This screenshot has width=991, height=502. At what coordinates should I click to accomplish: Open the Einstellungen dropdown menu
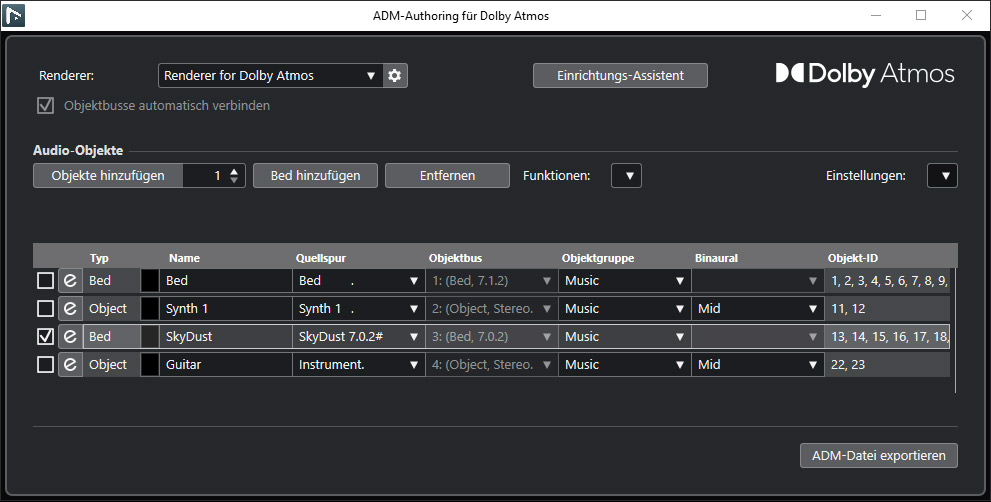pos(942,176)
